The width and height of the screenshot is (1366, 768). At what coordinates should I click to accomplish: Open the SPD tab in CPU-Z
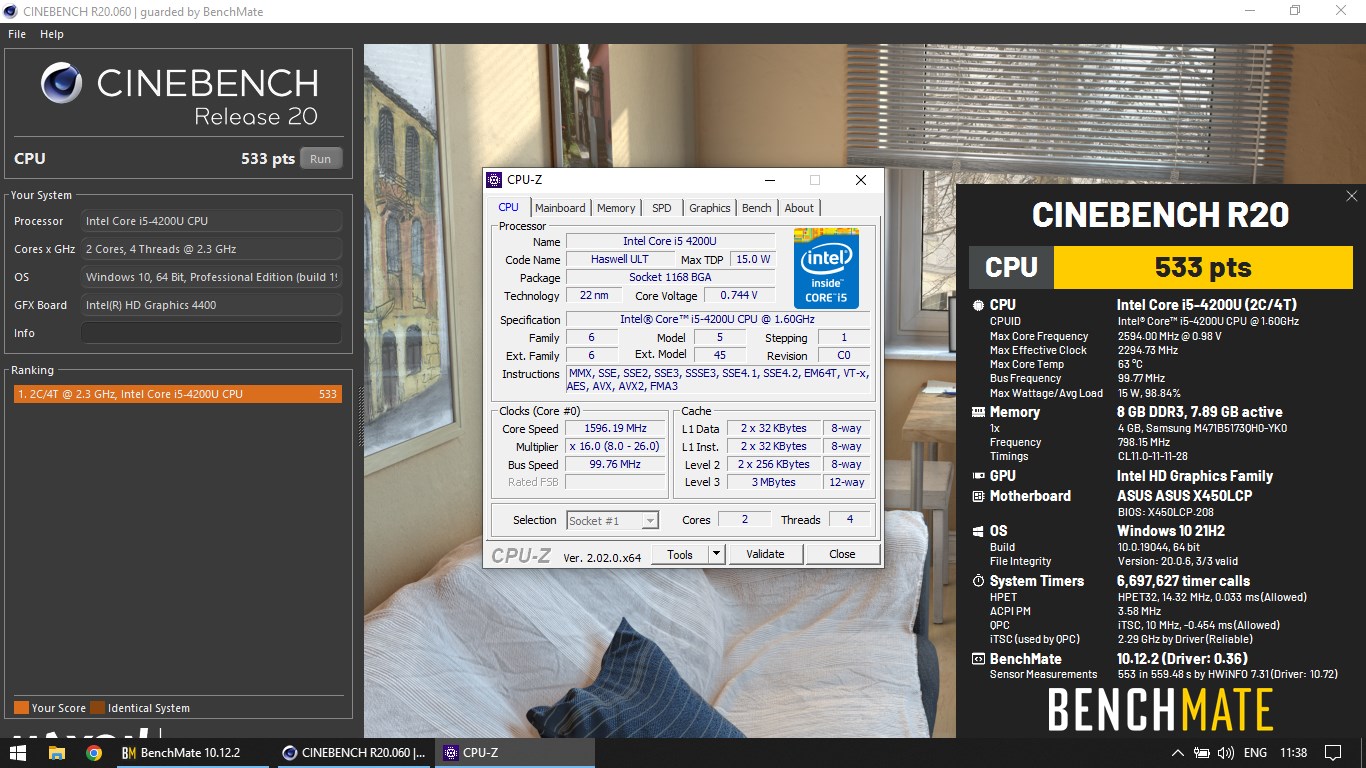pyautogui.click(x=662, y=208)
